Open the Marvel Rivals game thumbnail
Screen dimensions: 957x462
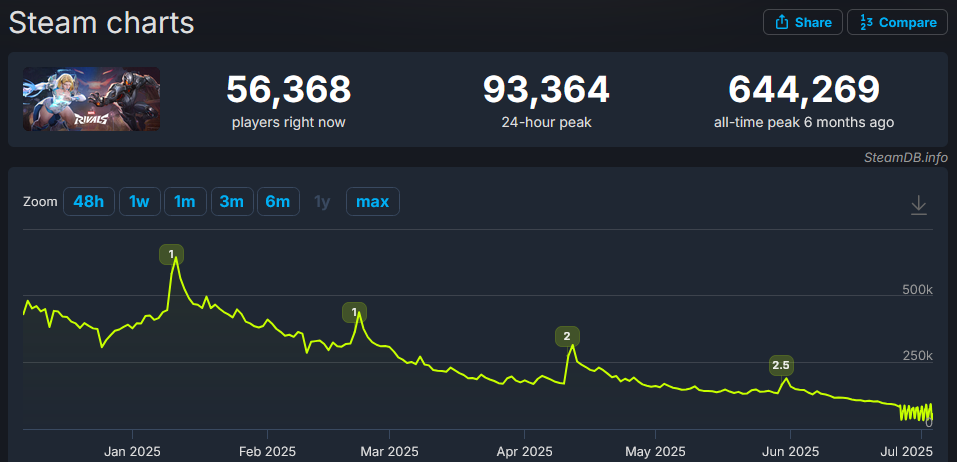(92, 99)
